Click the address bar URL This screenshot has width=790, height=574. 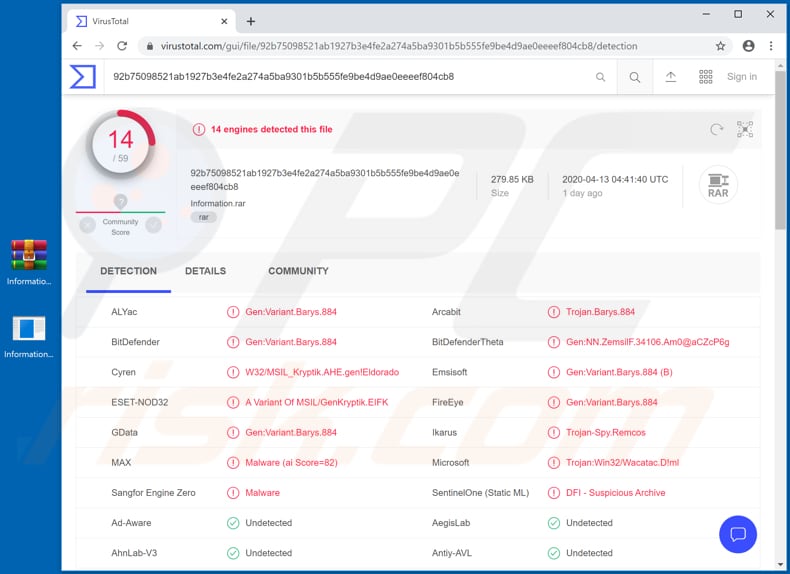coord(399,46)
